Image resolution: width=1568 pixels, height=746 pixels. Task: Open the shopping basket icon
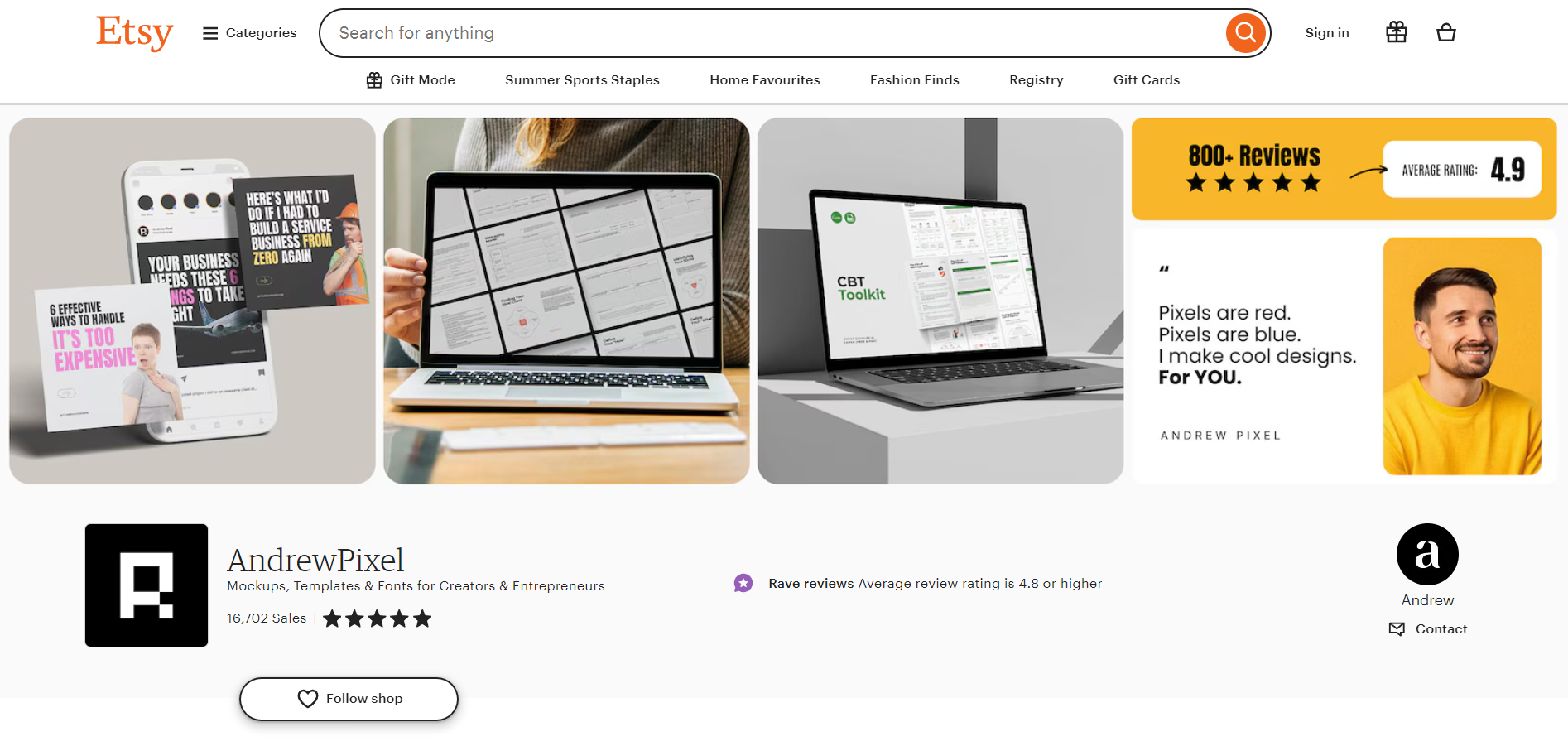click(x=1446, y=32)
